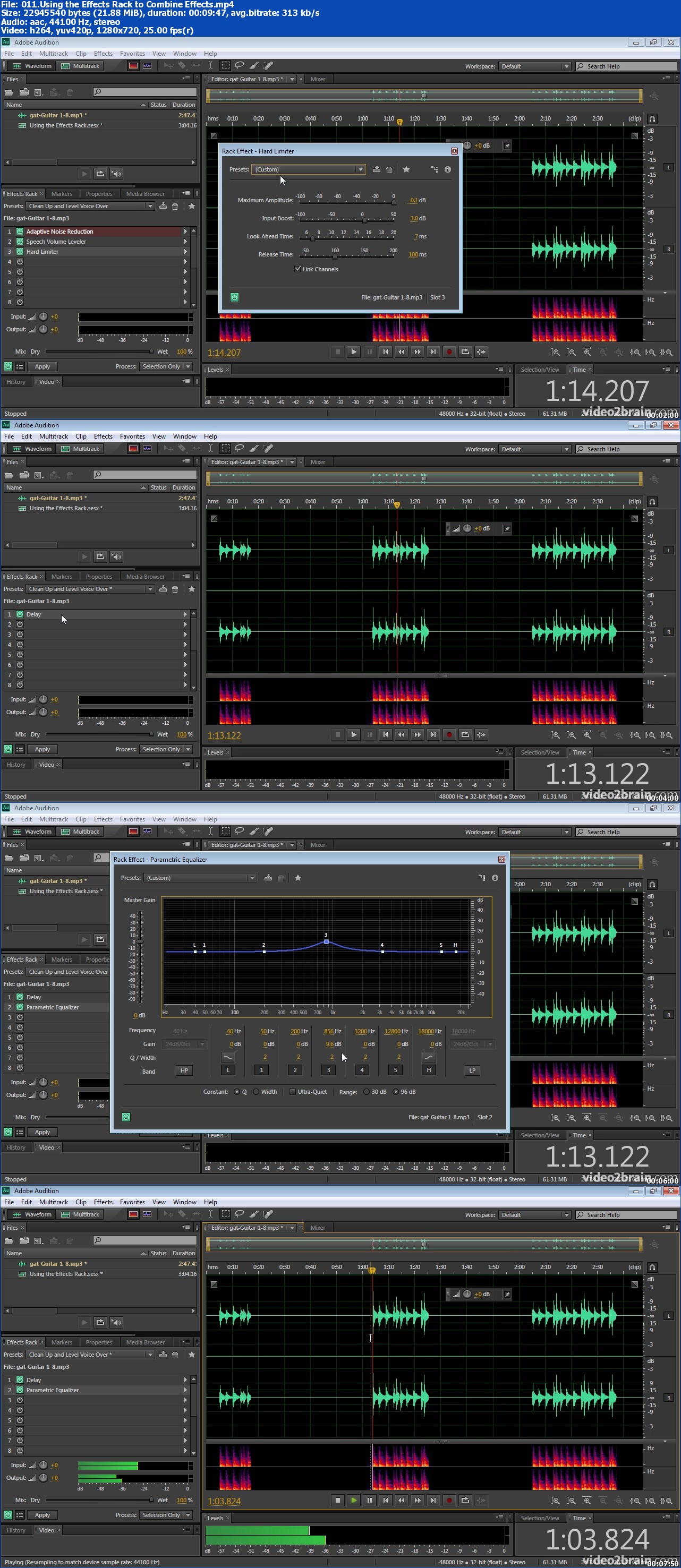Switch to Markers tab in Hard Limiter frame
This screenshot has height=1568, width=681.
[x=62, y=194]
